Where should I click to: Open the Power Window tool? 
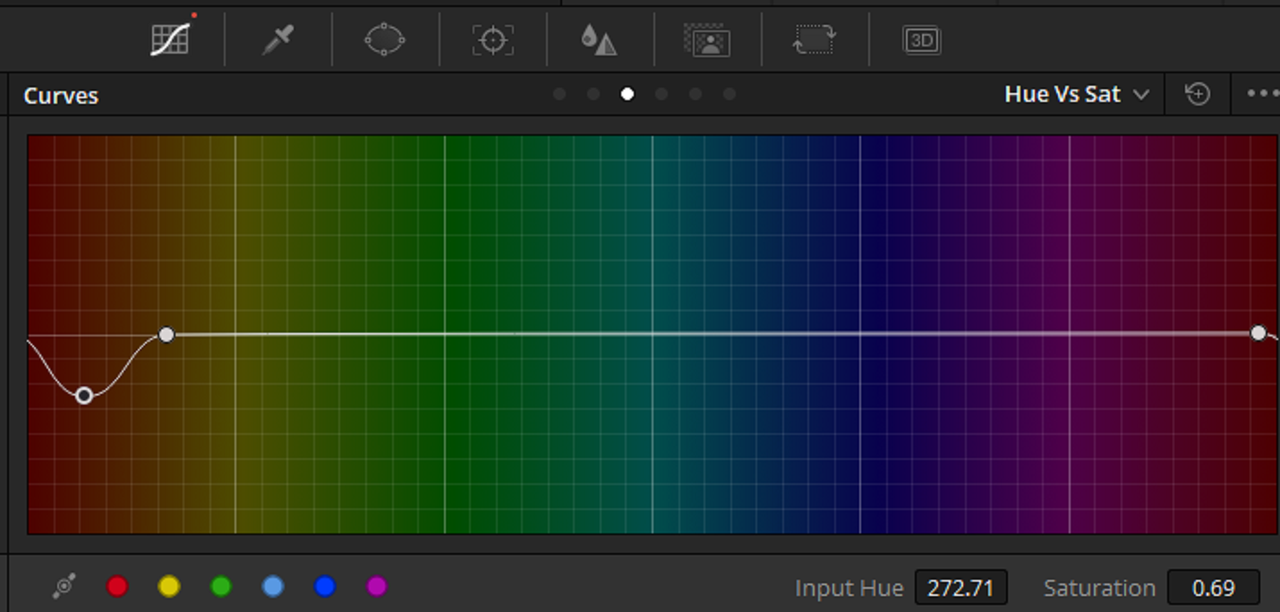point(384,40)
